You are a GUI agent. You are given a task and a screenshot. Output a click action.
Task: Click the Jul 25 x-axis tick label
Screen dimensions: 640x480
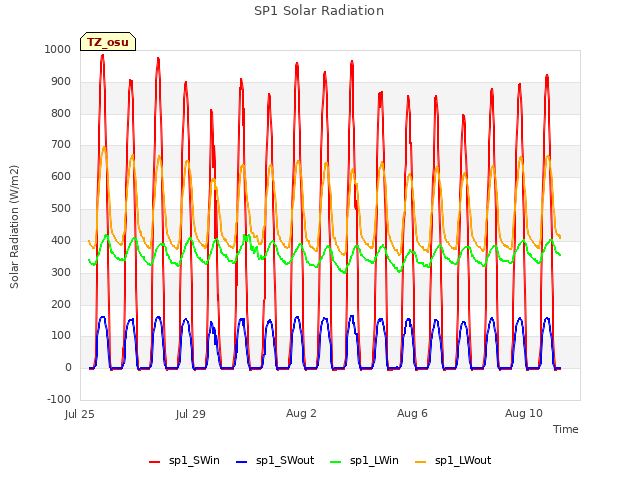tap(80, 414)
